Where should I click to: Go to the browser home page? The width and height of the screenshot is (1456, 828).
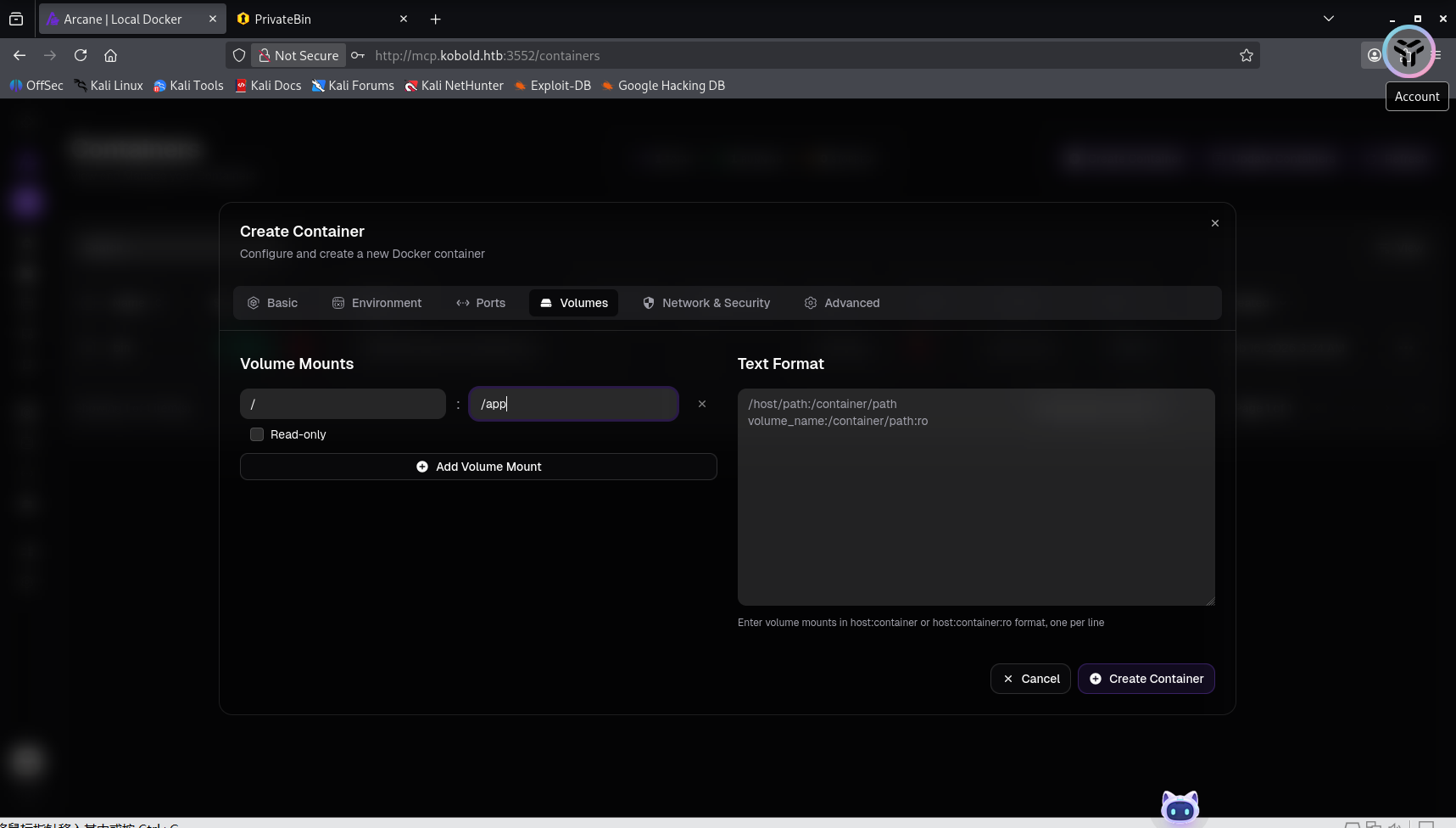[110, 55]
